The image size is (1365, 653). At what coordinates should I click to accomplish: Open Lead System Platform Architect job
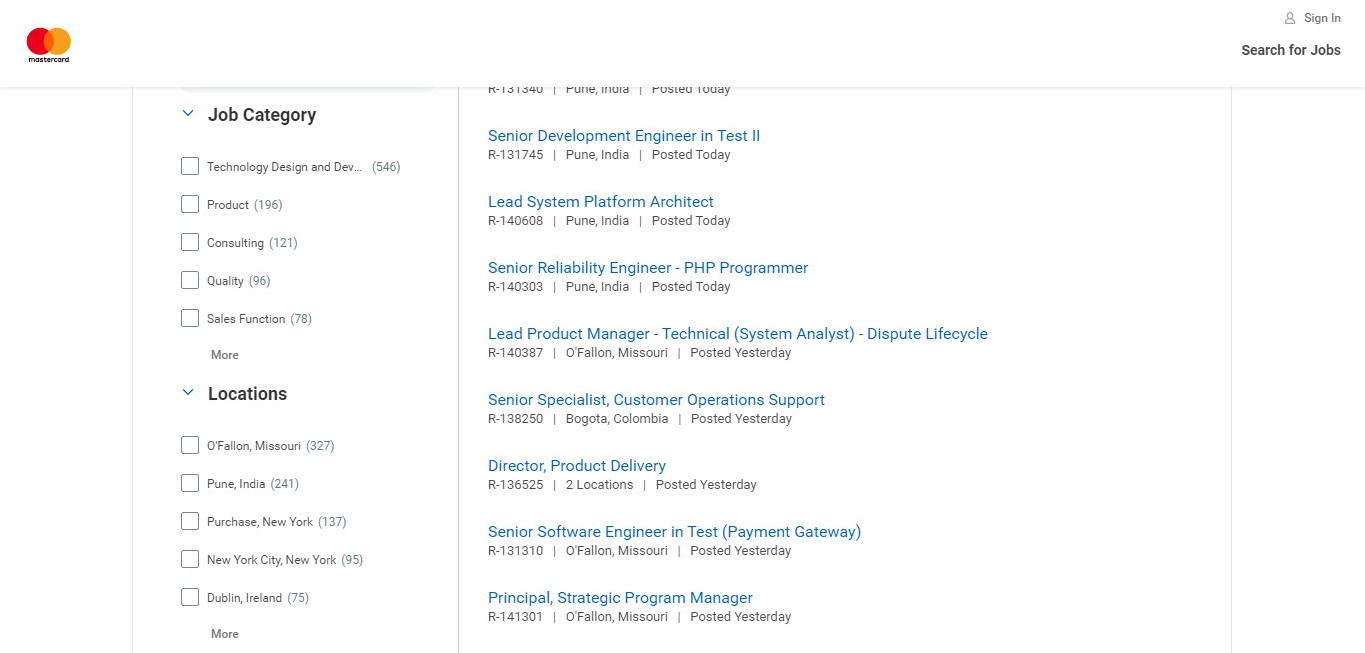pos(600,202)
